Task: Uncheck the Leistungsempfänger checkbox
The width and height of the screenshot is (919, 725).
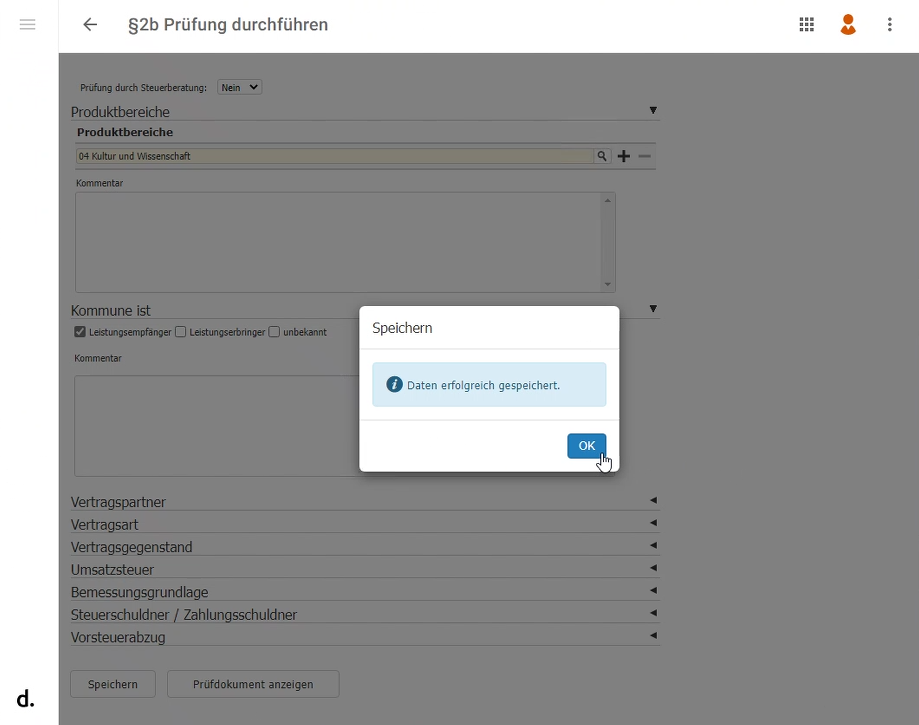Action: (x=80, y=332)
